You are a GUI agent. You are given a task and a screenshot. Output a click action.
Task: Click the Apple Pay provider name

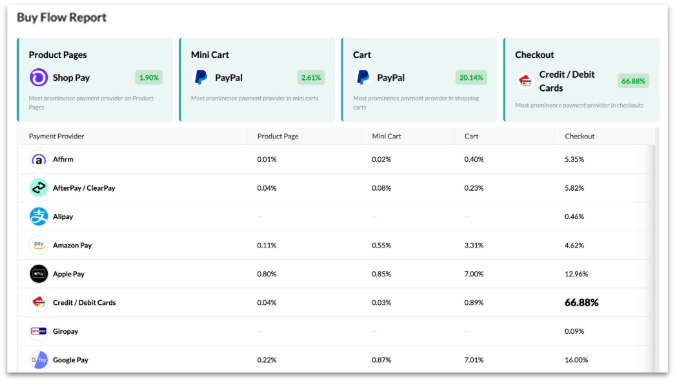(x=68, y=274)
